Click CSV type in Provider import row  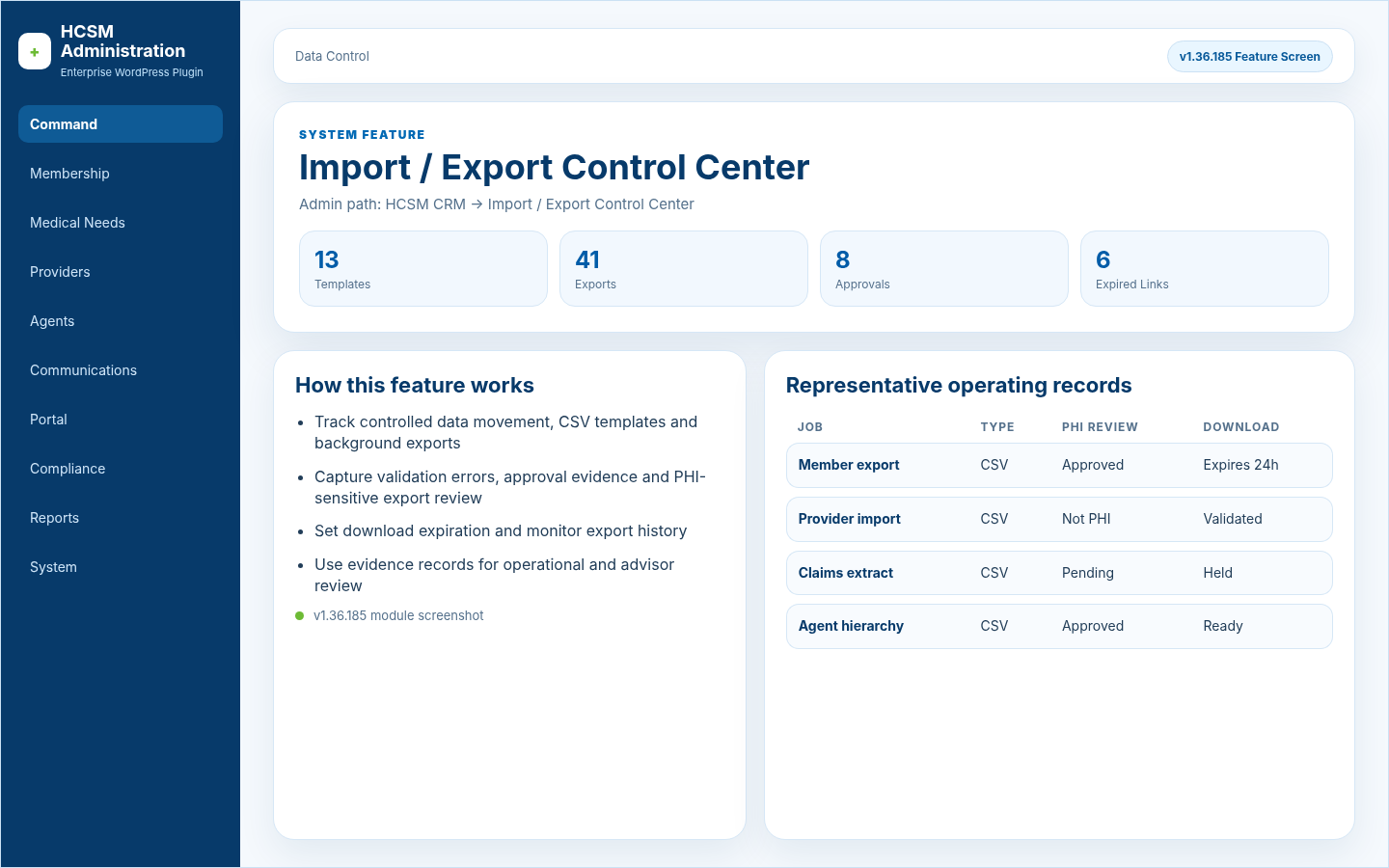[994, 519]
